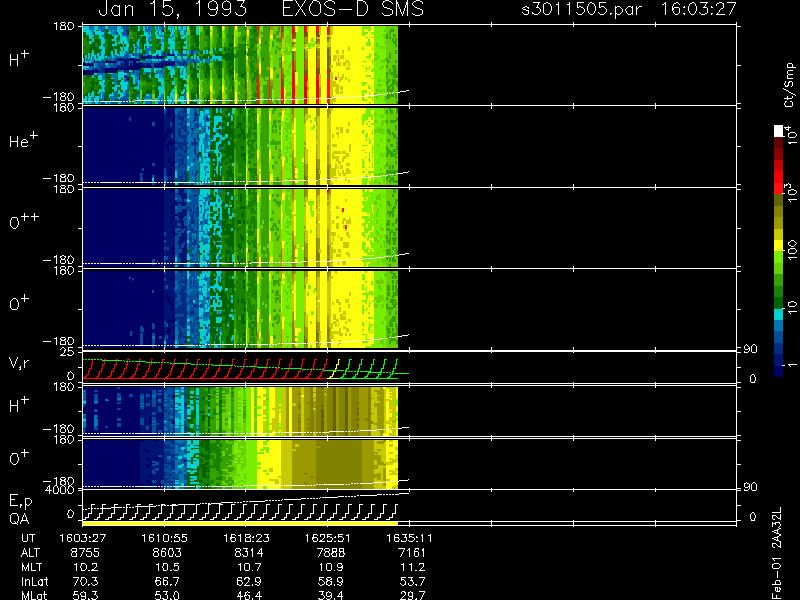Click the "25" axis label of the V,r panel

click(67, 352)
